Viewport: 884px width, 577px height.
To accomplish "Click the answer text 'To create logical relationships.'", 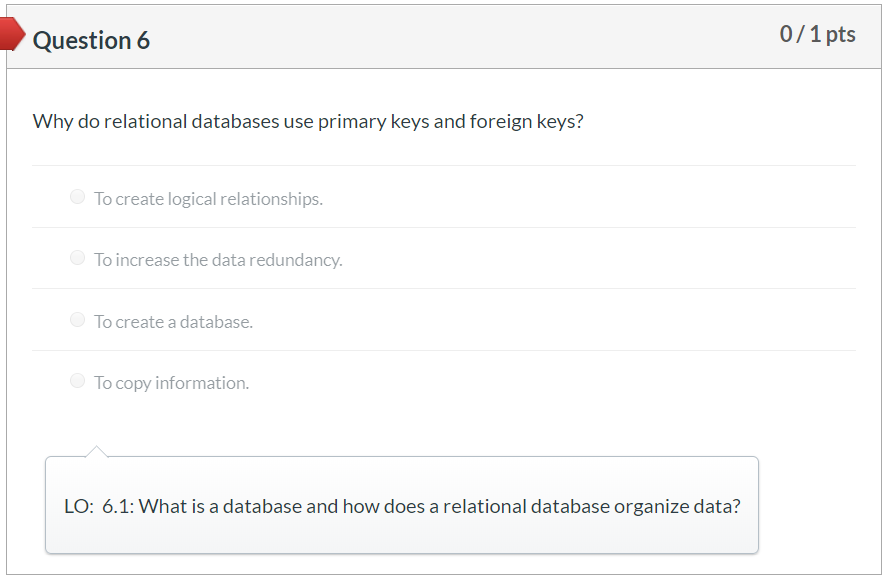I will (x=208, y=199).
